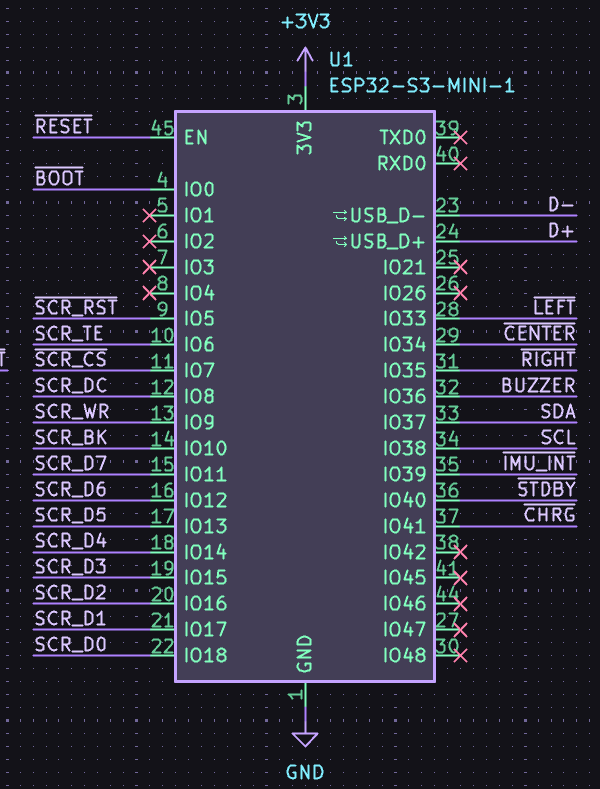Select the SCR_D6 net label
The image size is (600, 789).
point(70,489)
